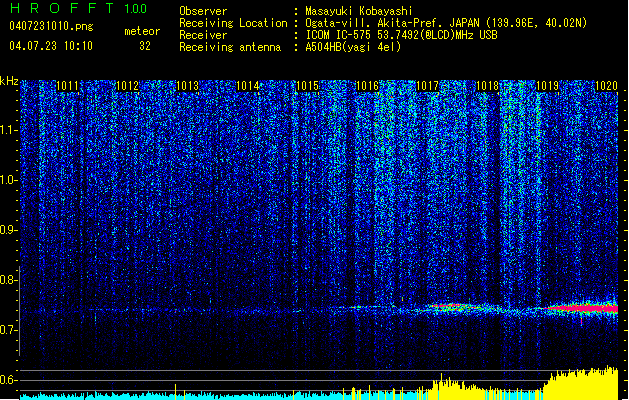Click the 1013 time marker
629x400 pixels.
pos(187,86)
